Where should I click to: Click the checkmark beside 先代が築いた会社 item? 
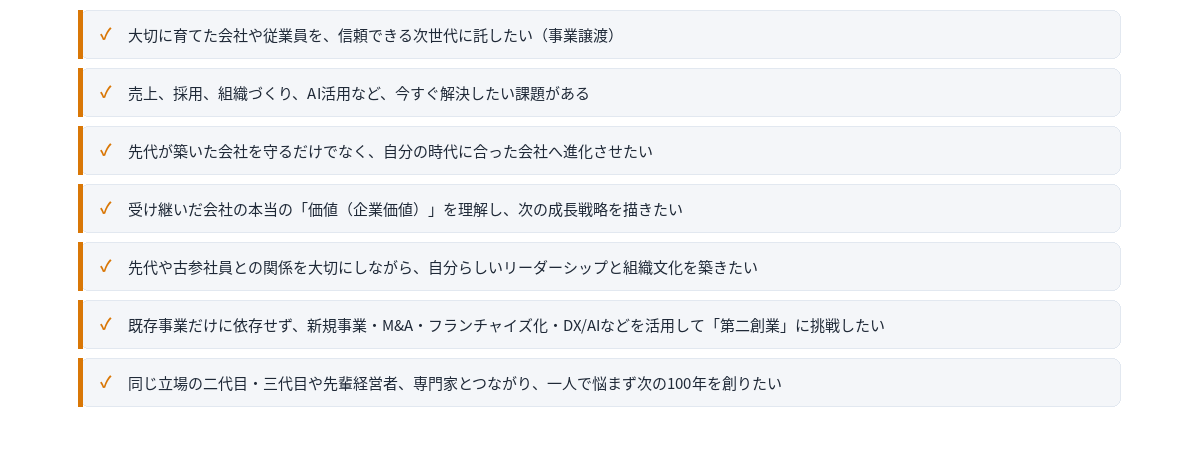click(x=105, y=150)
